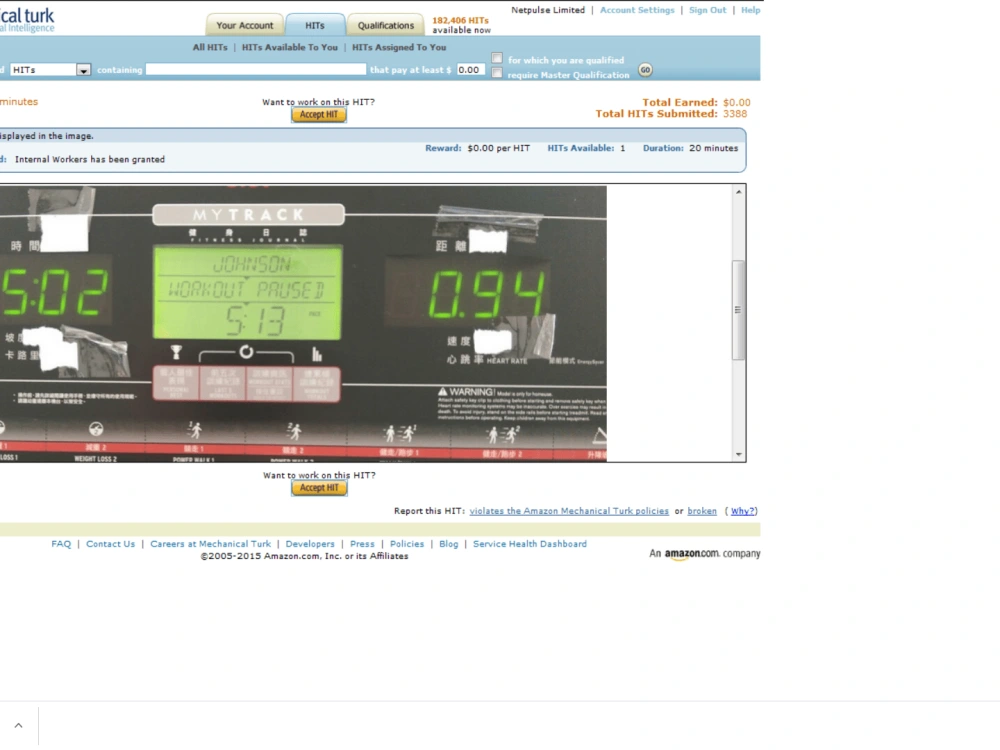Open Account Settings link
The width and height of the screenshot is (1000, 750).
[x=636, y=10]
